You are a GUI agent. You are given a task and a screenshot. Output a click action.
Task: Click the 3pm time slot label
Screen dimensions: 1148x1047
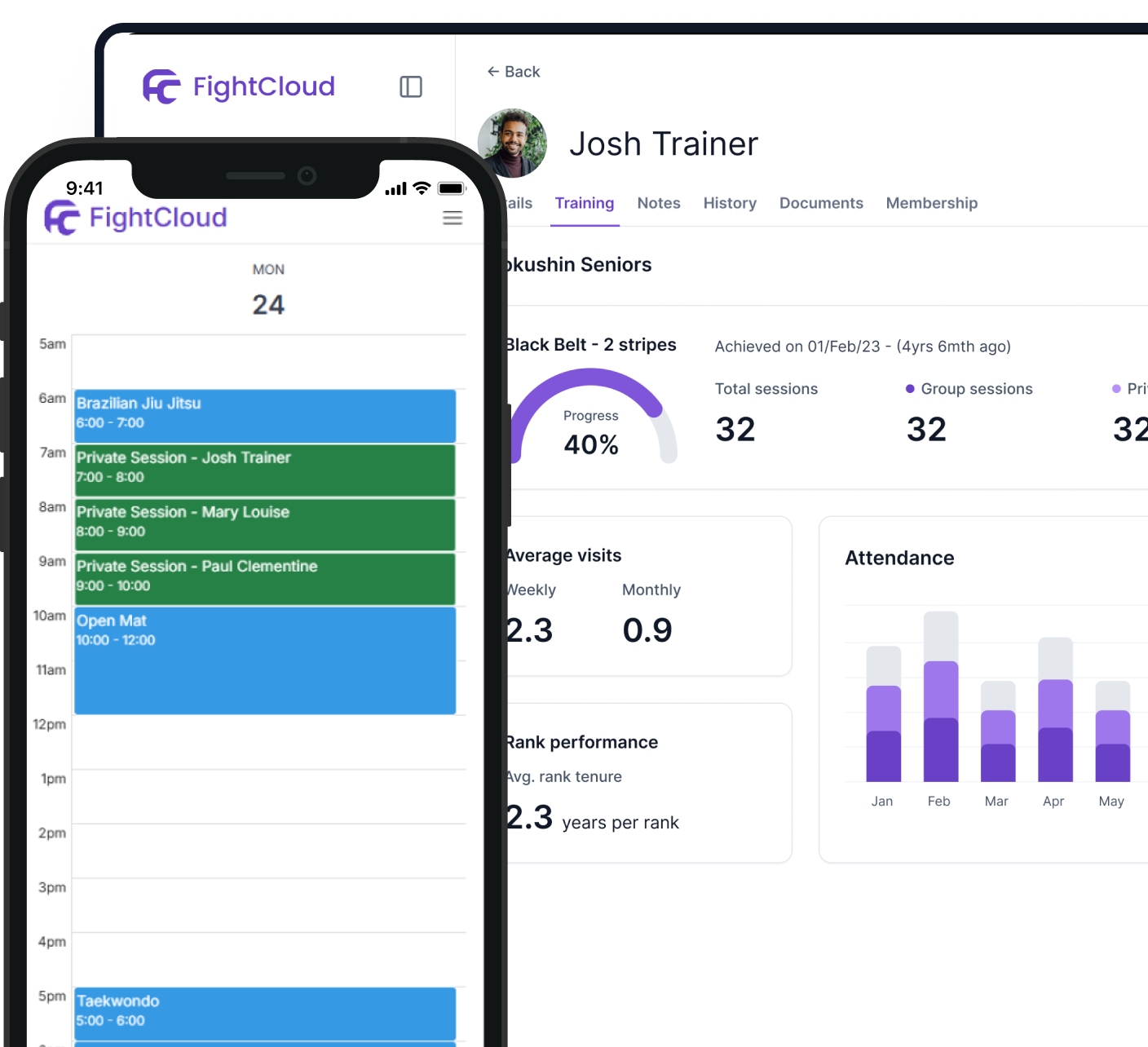tap(52, 887)
